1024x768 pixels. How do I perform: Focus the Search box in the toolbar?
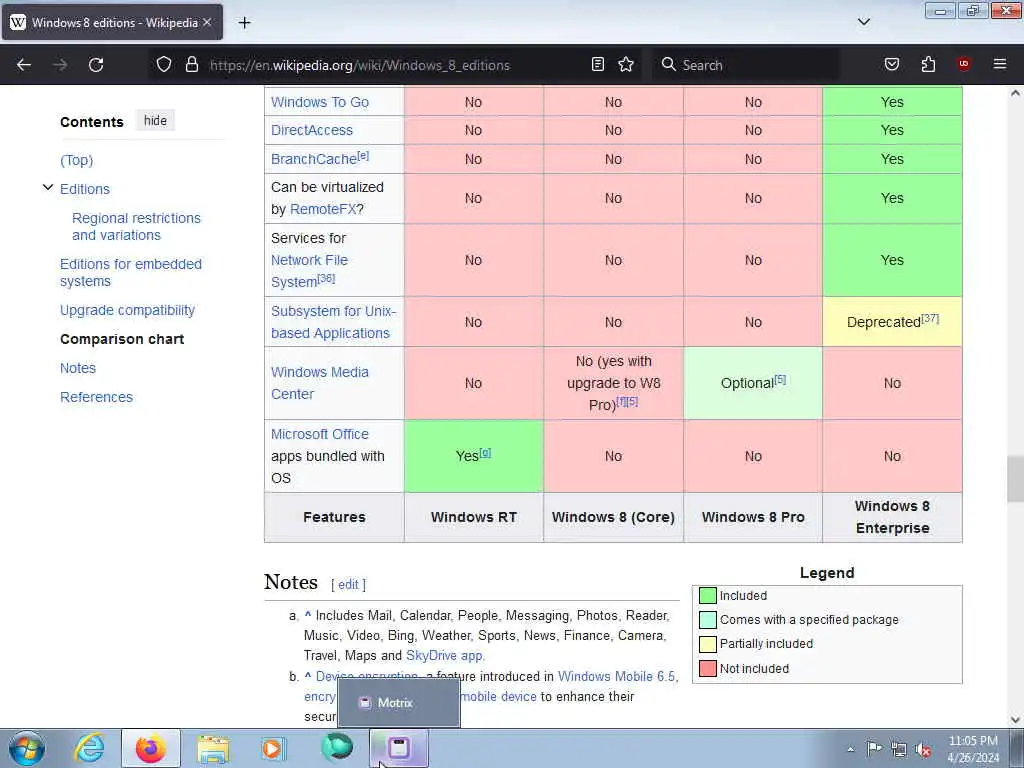pyautogui.click(x=748, y=65)
